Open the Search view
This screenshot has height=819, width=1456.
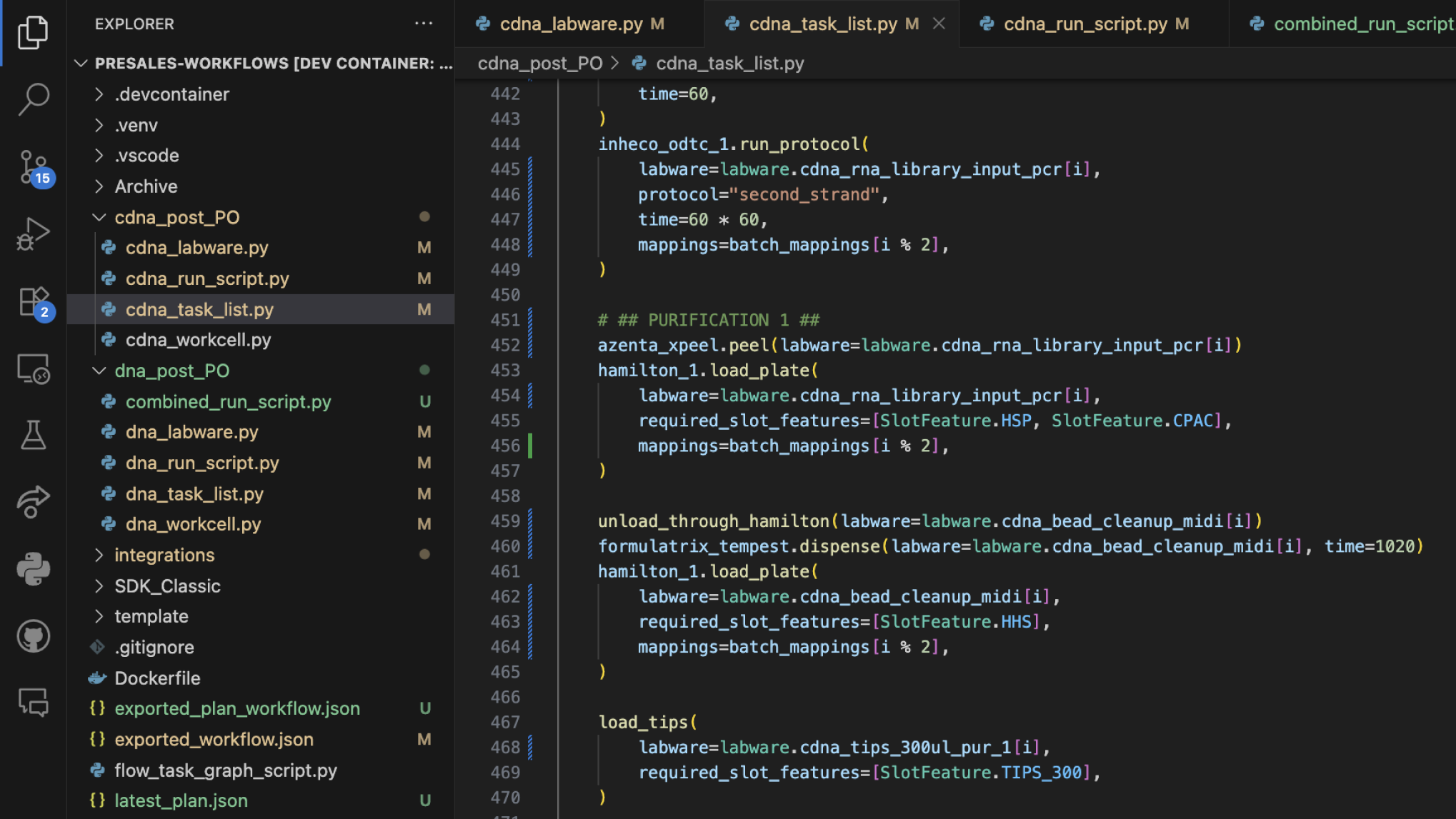pos(33,99)
